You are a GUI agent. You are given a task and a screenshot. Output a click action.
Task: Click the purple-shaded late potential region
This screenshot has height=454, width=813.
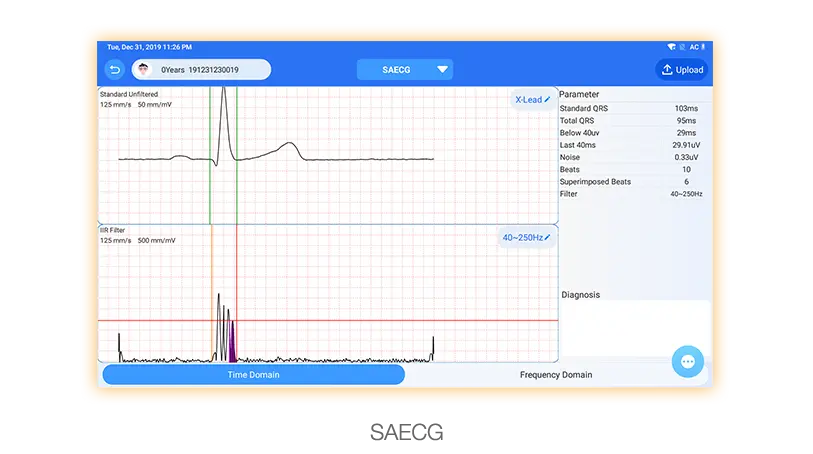point(232,342)
